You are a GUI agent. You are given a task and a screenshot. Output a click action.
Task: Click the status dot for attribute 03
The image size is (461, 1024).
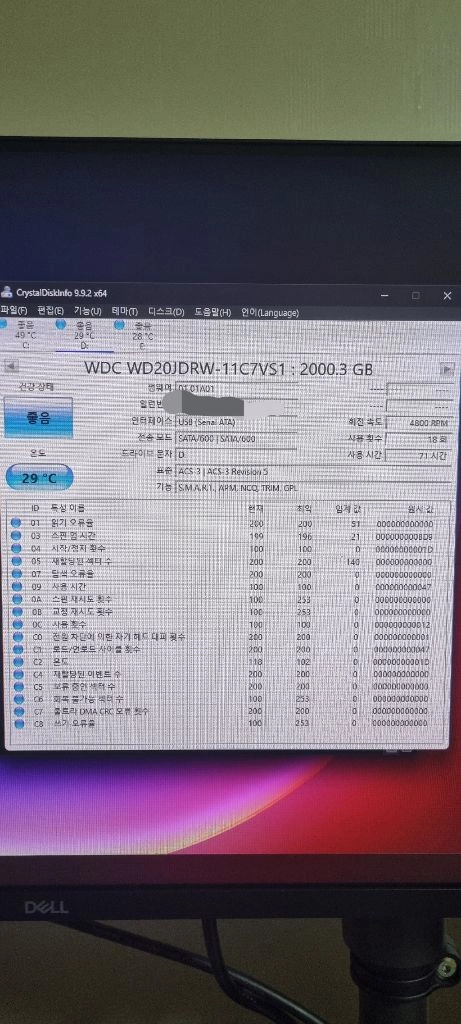[x=16, y=536]
